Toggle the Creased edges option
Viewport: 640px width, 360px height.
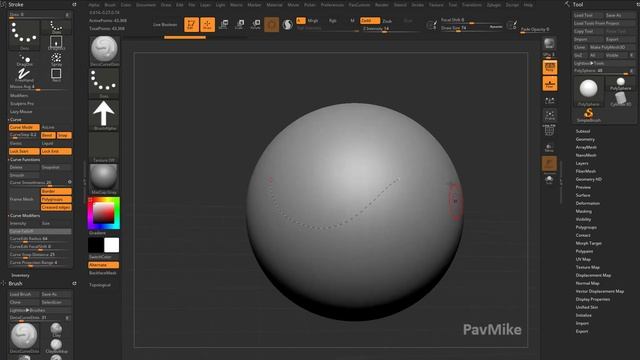coord(56,207)
